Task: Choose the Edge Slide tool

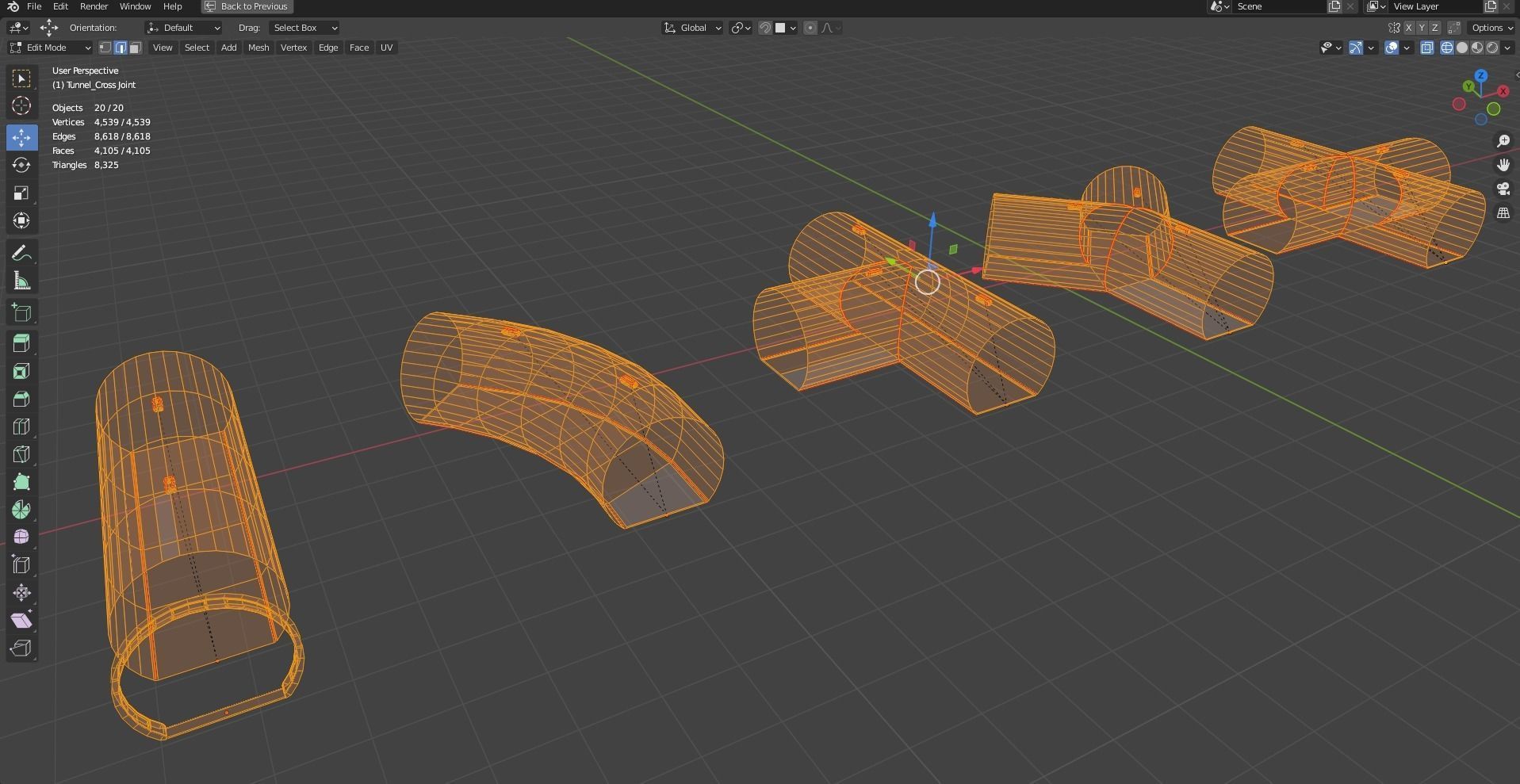Action: point(21,565)
